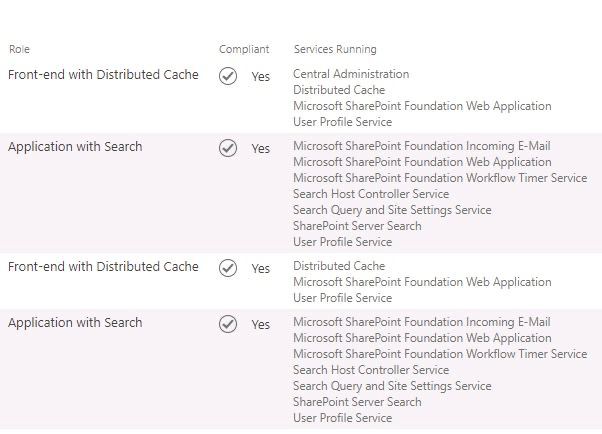Select the upper Application with Search role
The width and height of the screenshot is (602, 434).
(x=75, y=147)
